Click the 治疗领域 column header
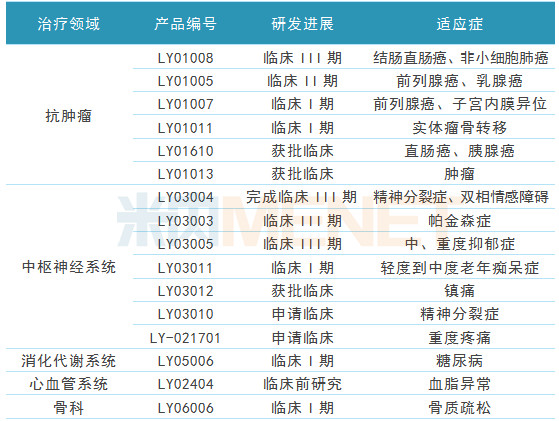The image size is (559, 421). click(x=68, y=24)
